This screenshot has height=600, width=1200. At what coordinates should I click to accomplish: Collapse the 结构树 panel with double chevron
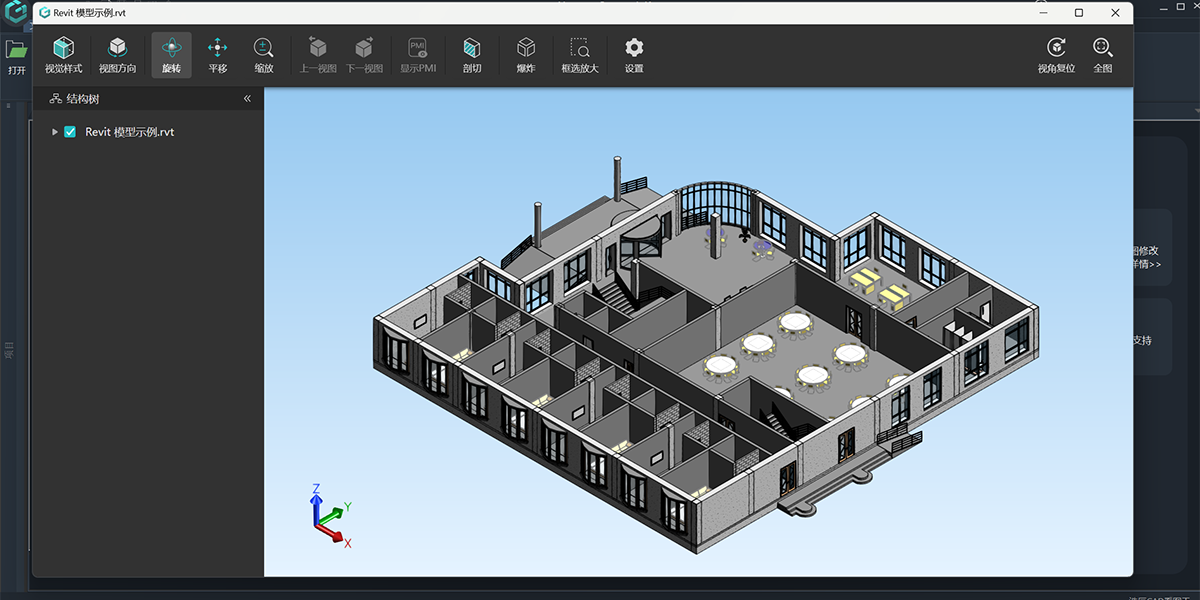point(247,99)
